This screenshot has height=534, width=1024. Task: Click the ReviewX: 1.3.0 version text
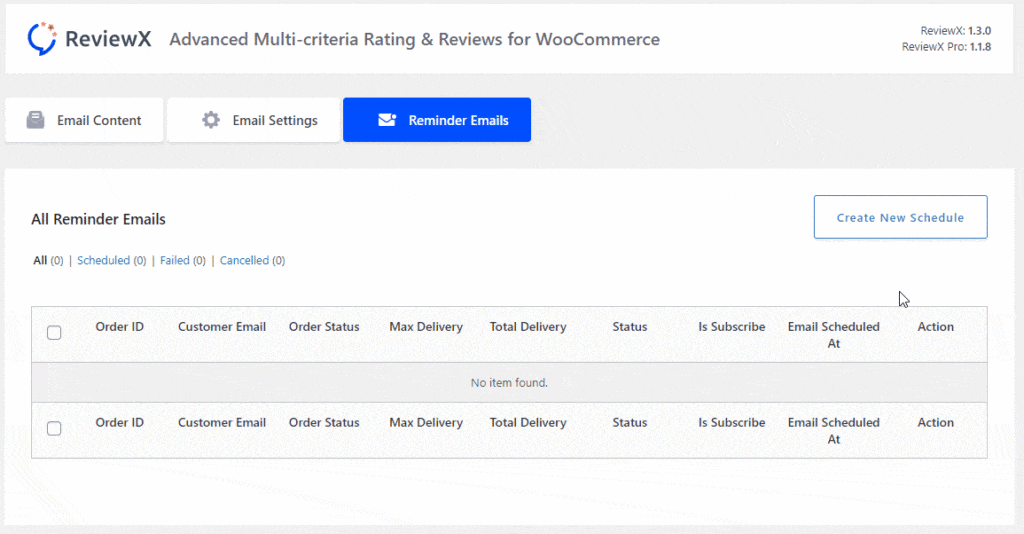tap(955, 31)
